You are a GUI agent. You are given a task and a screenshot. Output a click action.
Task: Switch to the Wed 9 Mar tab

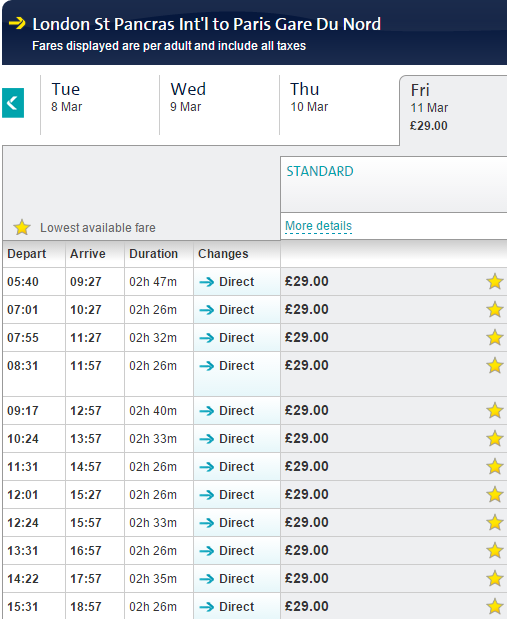tap(219, 105)
